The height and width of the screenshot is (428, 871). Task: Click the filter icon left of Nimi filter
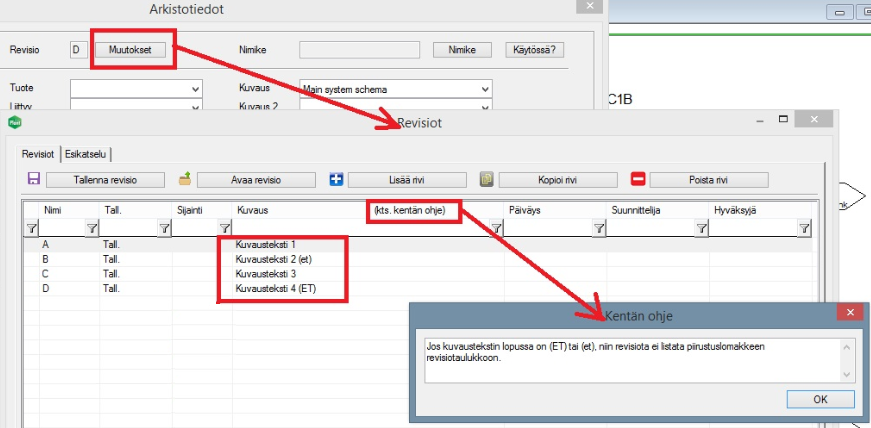click(31, 228)
